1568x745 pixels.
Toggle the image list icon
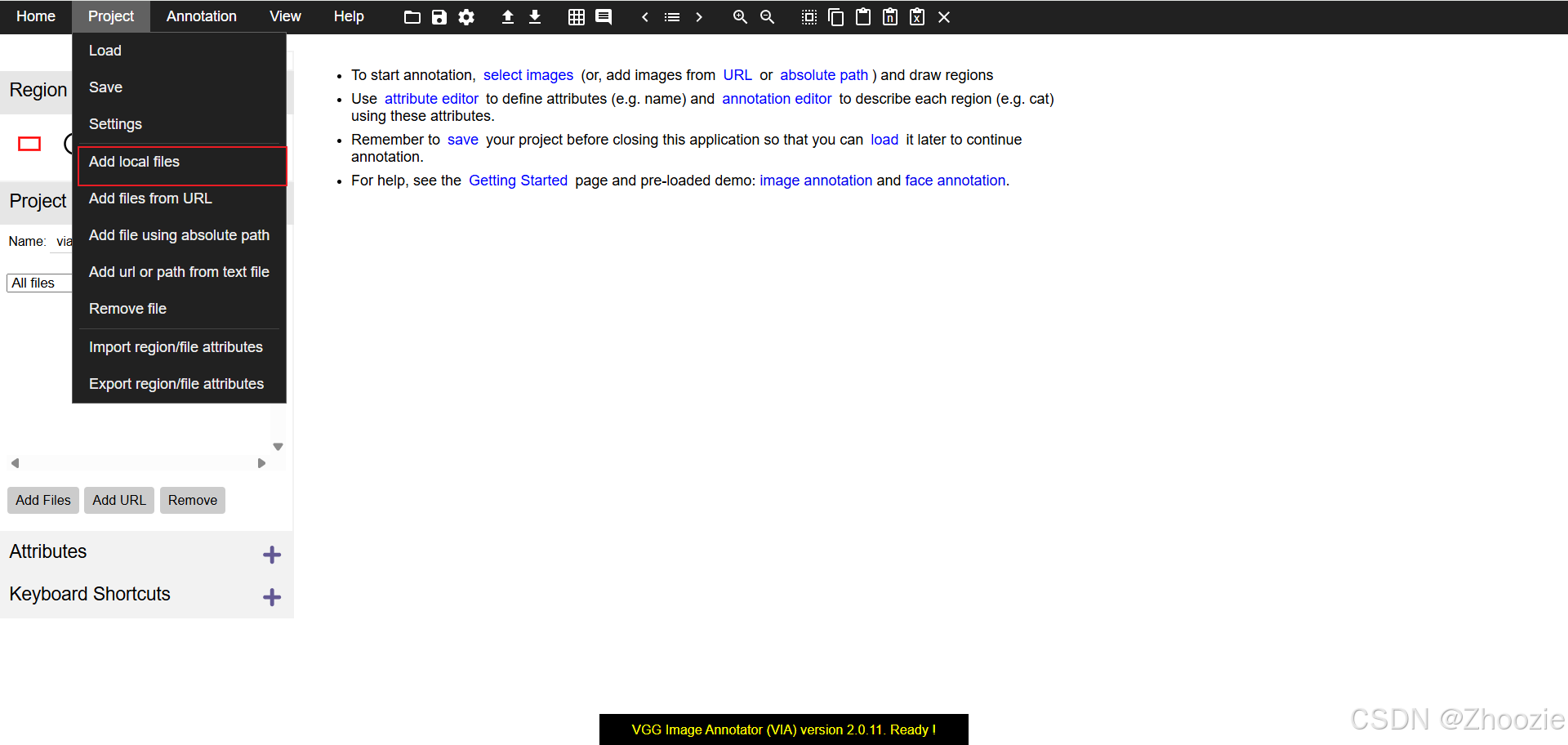point(672,17)
